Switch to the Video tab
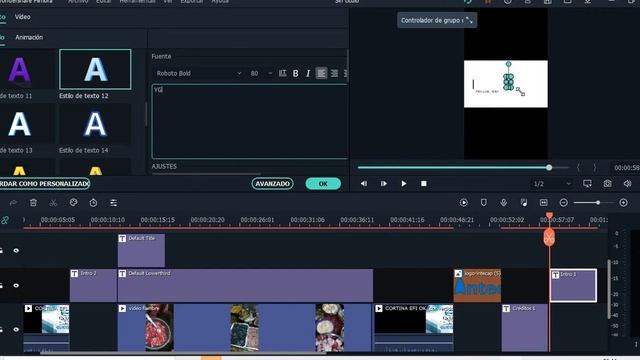Viewport: 640px width, 360px height. coord(22,17)
